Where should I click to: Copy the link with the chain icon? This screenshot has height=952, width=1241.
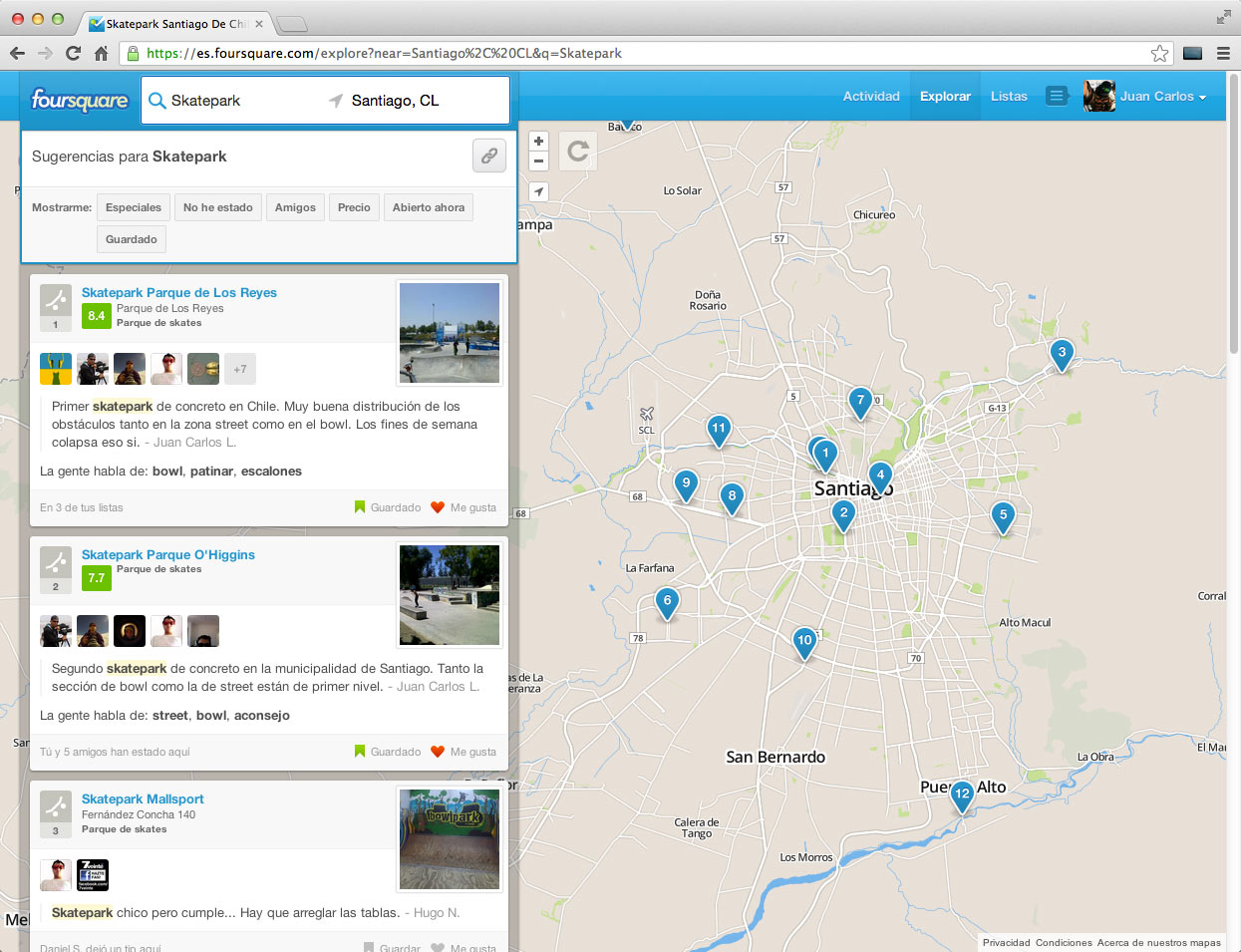click(489, 156)
